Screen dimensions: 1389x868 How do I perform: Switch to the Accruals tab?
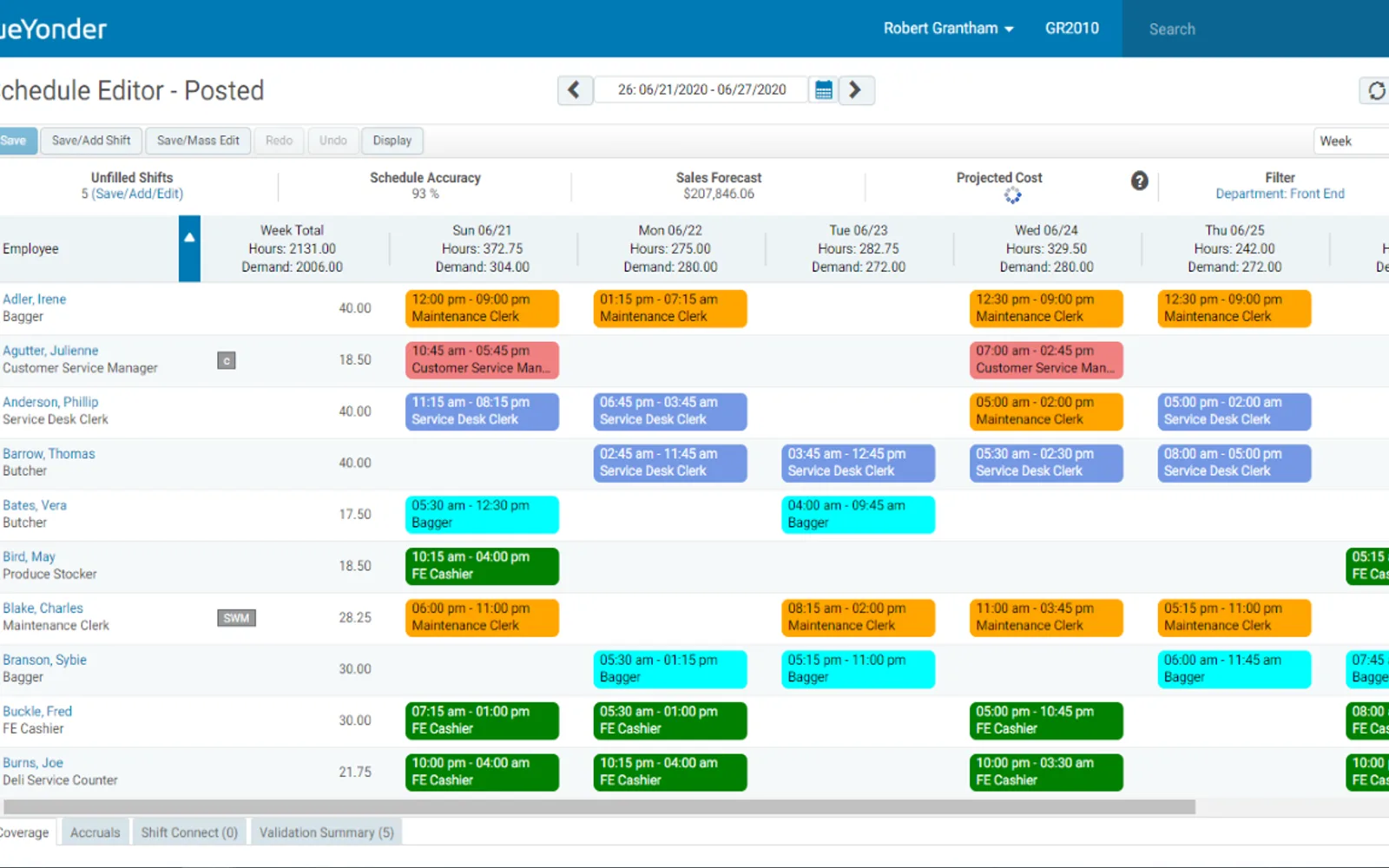click(95, 832)
